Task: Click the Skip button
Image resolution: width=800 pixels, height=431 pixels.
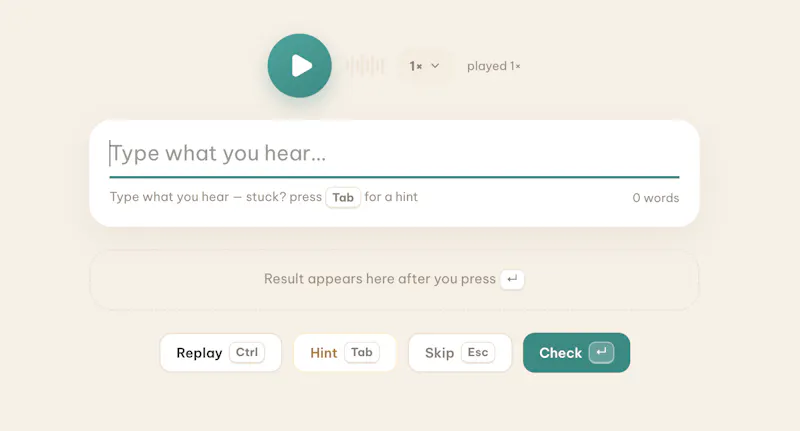Action: tap(460, 353)
